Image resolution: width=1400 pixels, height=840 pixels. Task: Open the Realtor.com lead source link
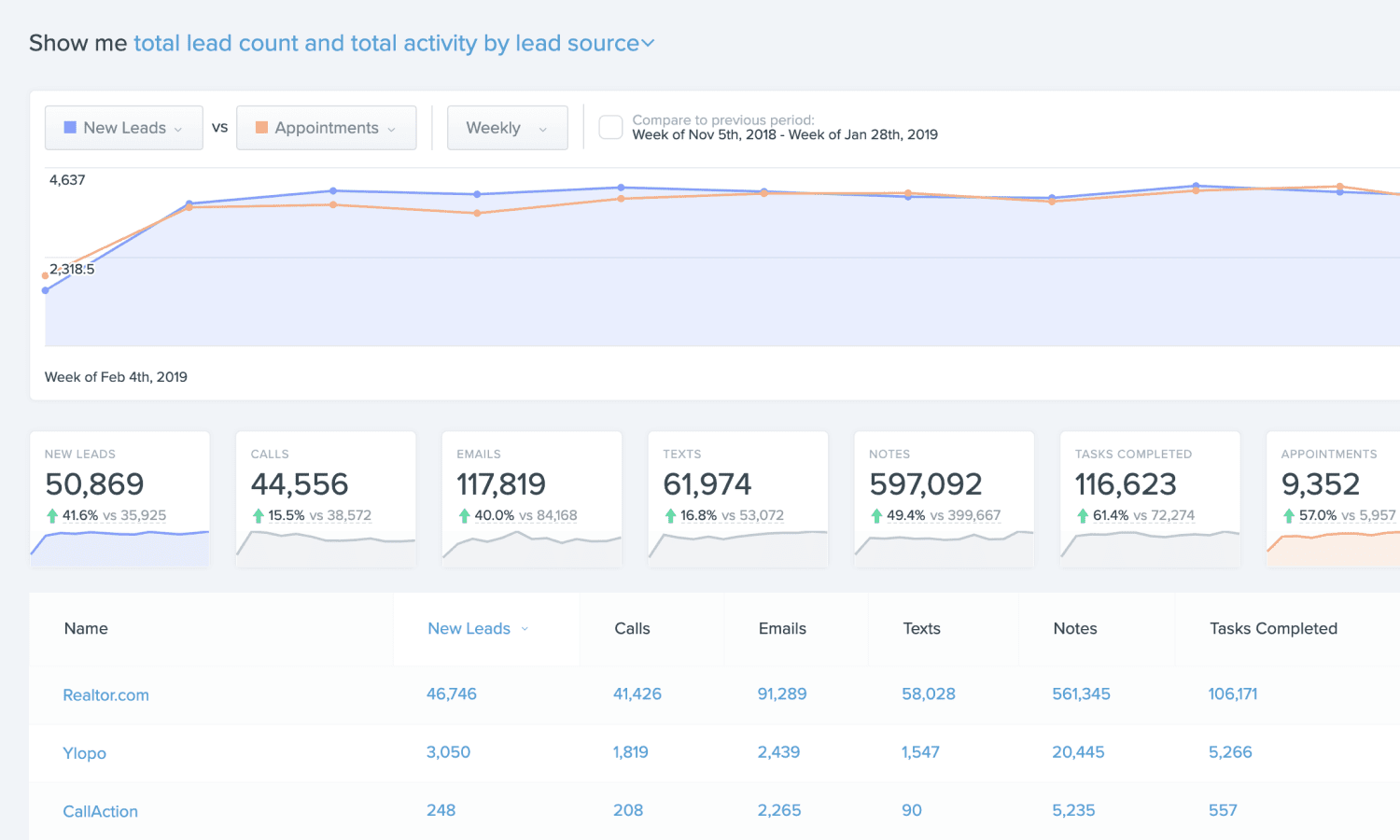pyautogui.click(x=105, y=695)
